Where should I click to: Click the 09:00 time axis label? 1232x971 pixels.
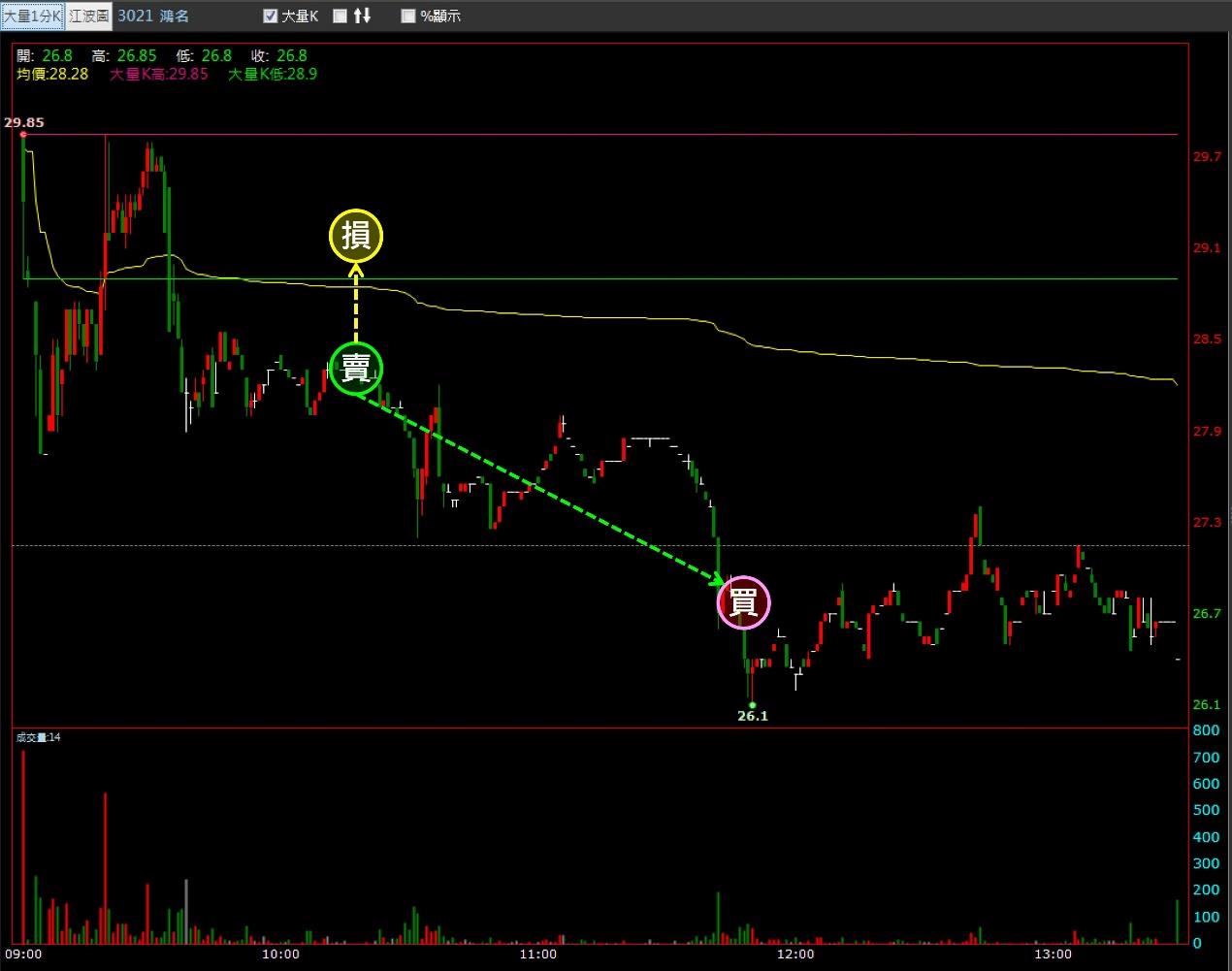click(x=23, y=954)
